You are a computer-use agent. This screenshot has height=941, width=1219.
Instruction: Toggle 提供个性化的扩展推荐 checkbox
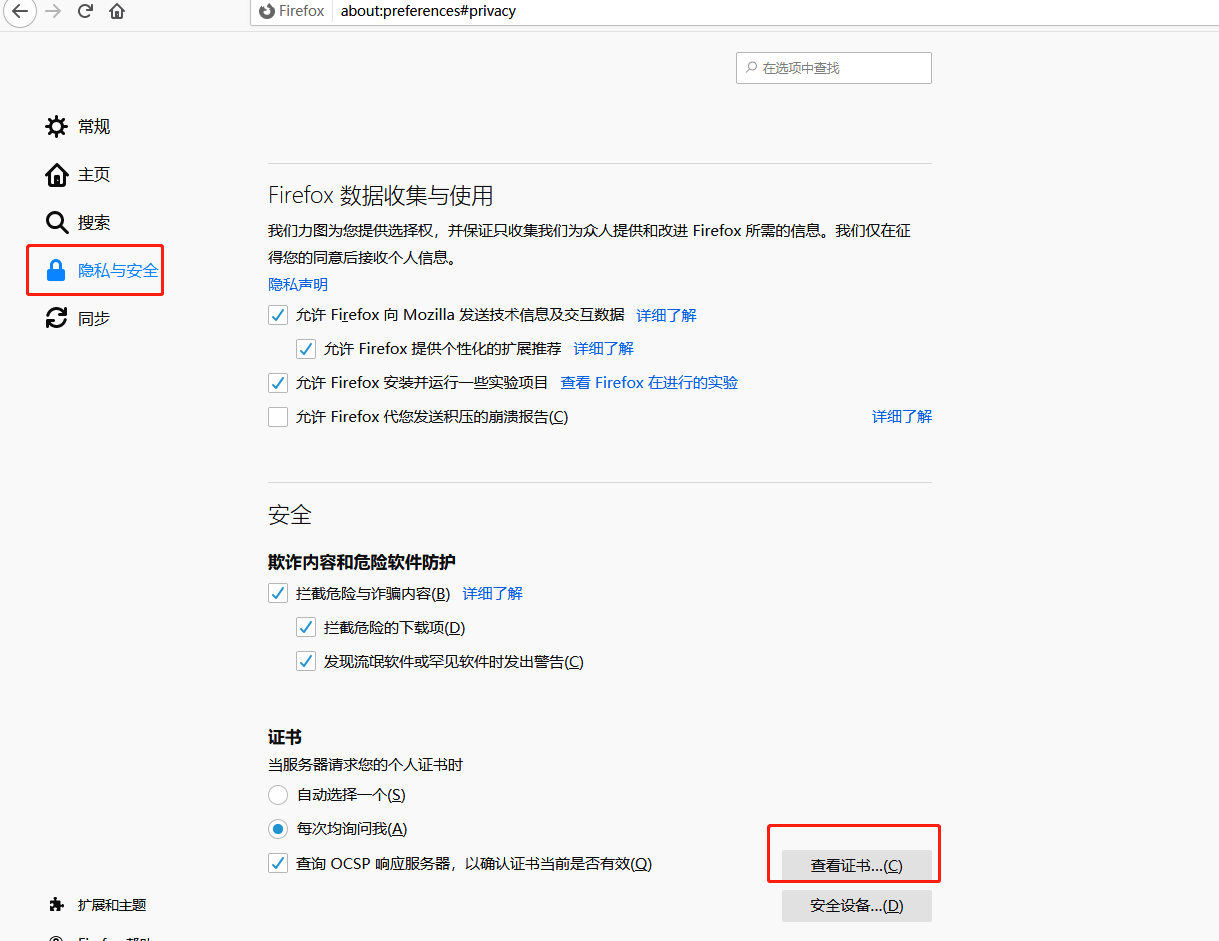coord(306,349)
